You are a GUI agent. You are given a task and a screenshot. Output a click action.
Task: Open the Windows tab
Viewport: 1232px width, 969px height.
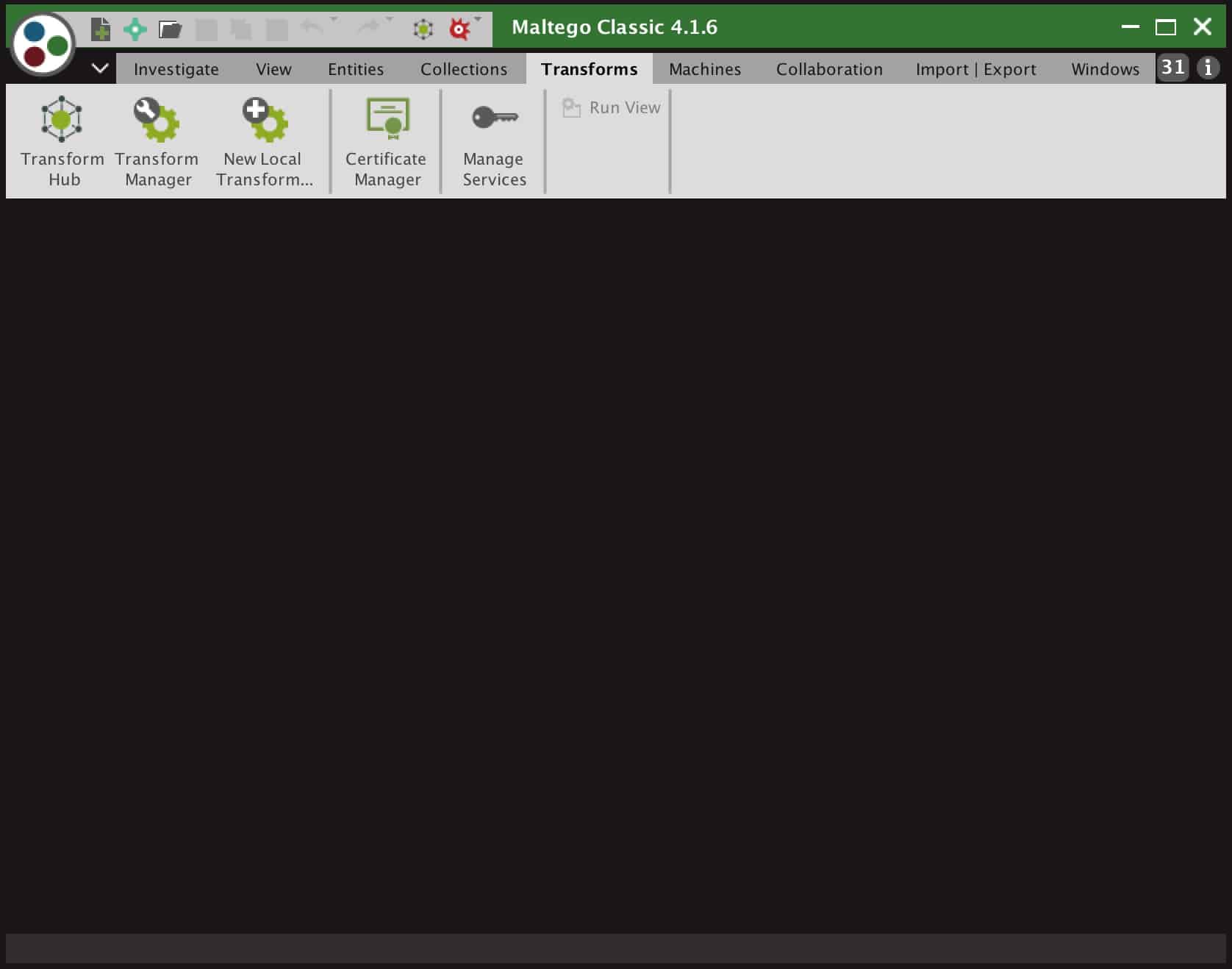1105,69
